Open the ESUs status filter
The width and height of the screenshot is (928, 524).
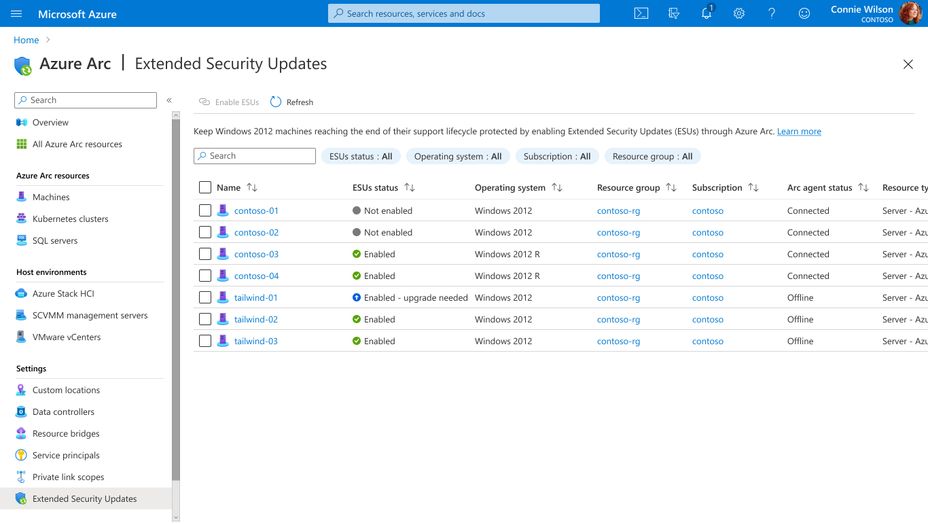pyautogui.click(x=361, y=156)
